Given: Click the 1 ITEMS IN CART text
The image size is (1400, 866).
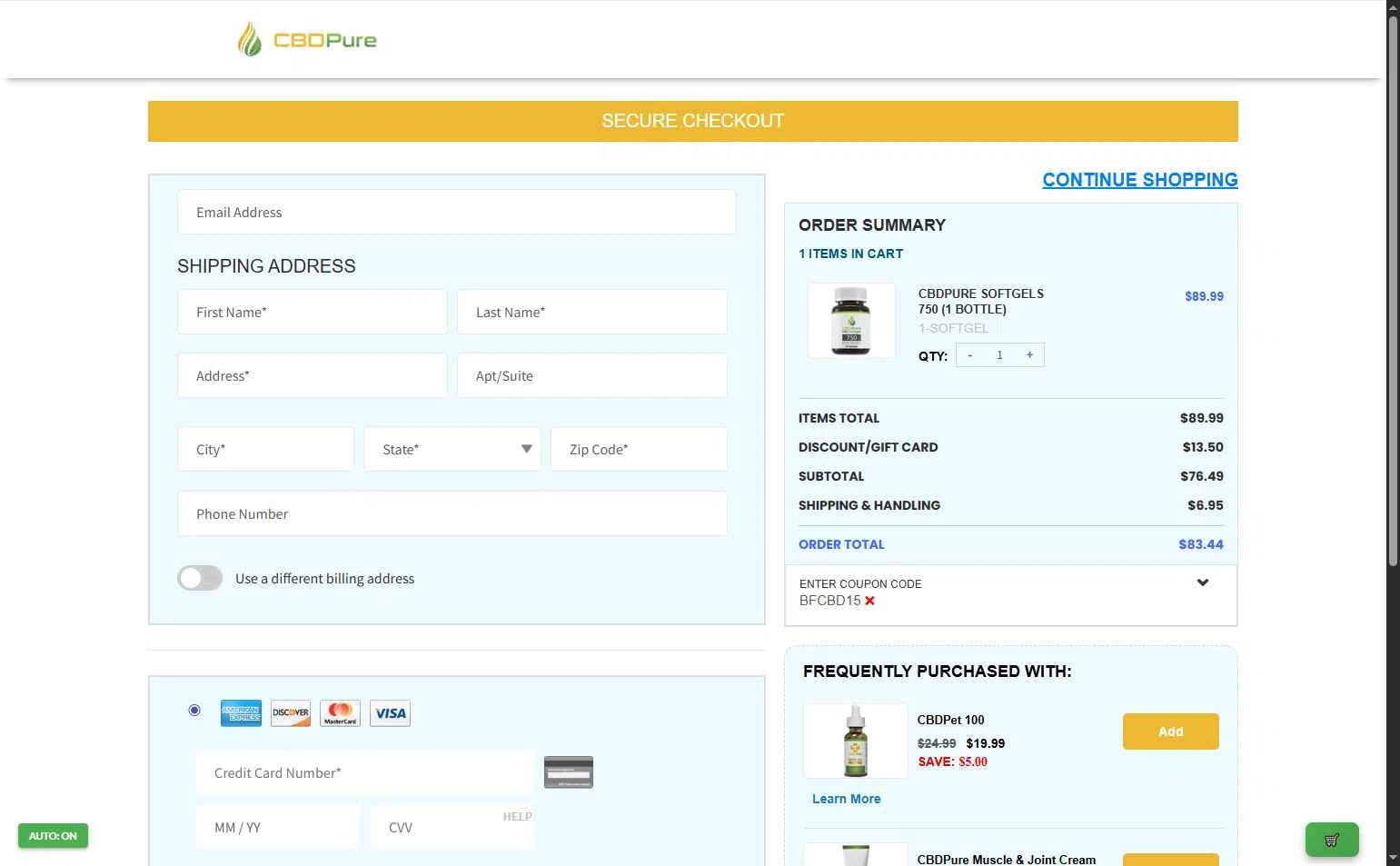Looking at the screenshot, I should point(850,254).
